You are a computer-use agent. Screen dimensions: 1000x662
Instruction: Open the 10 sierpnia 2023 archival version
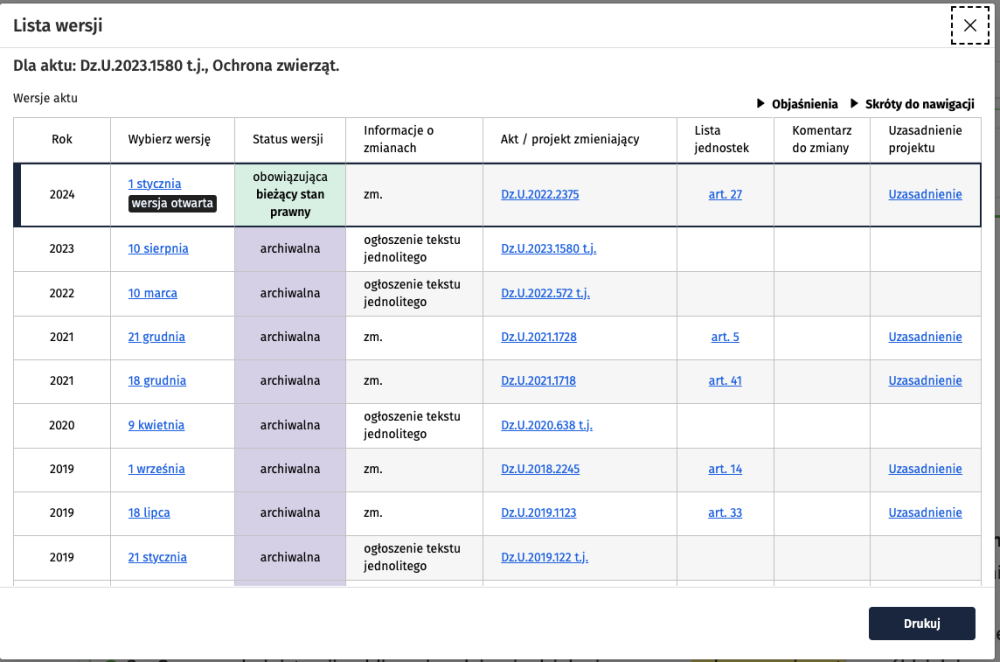(x=157, y=249)
